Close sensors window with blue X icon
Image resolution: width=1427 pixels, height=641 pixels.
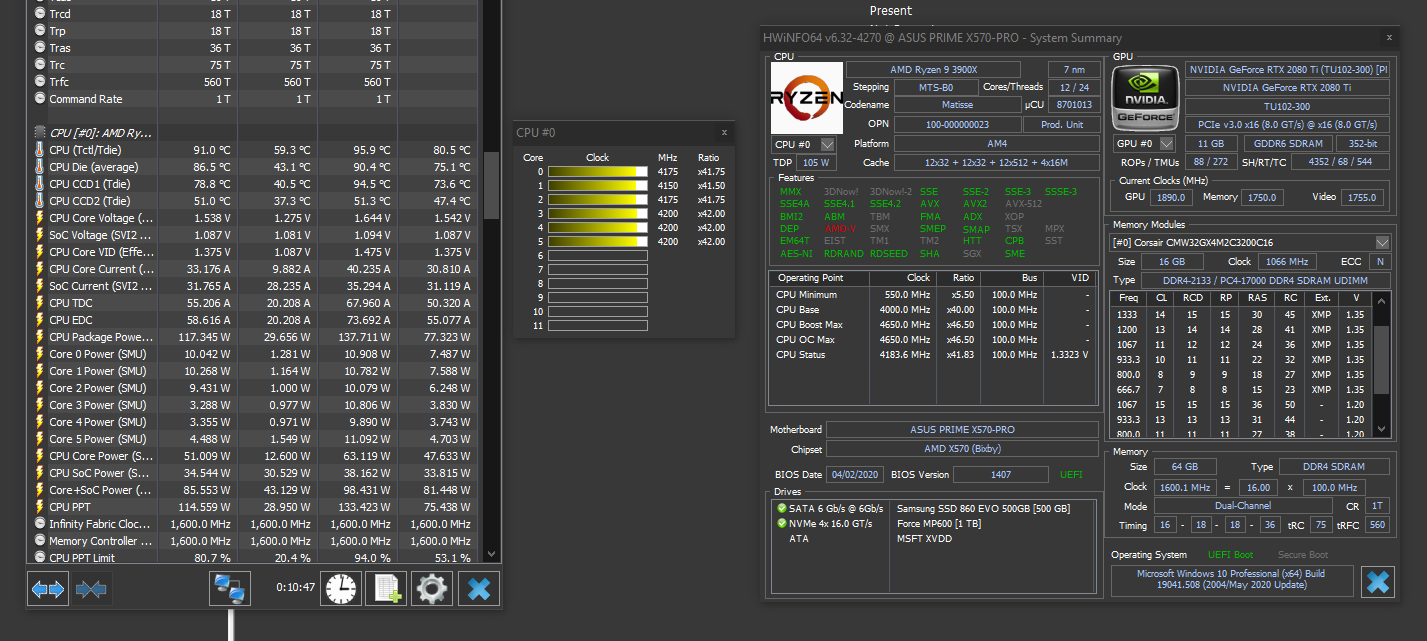pyautogui.click(x=478, y=589)
